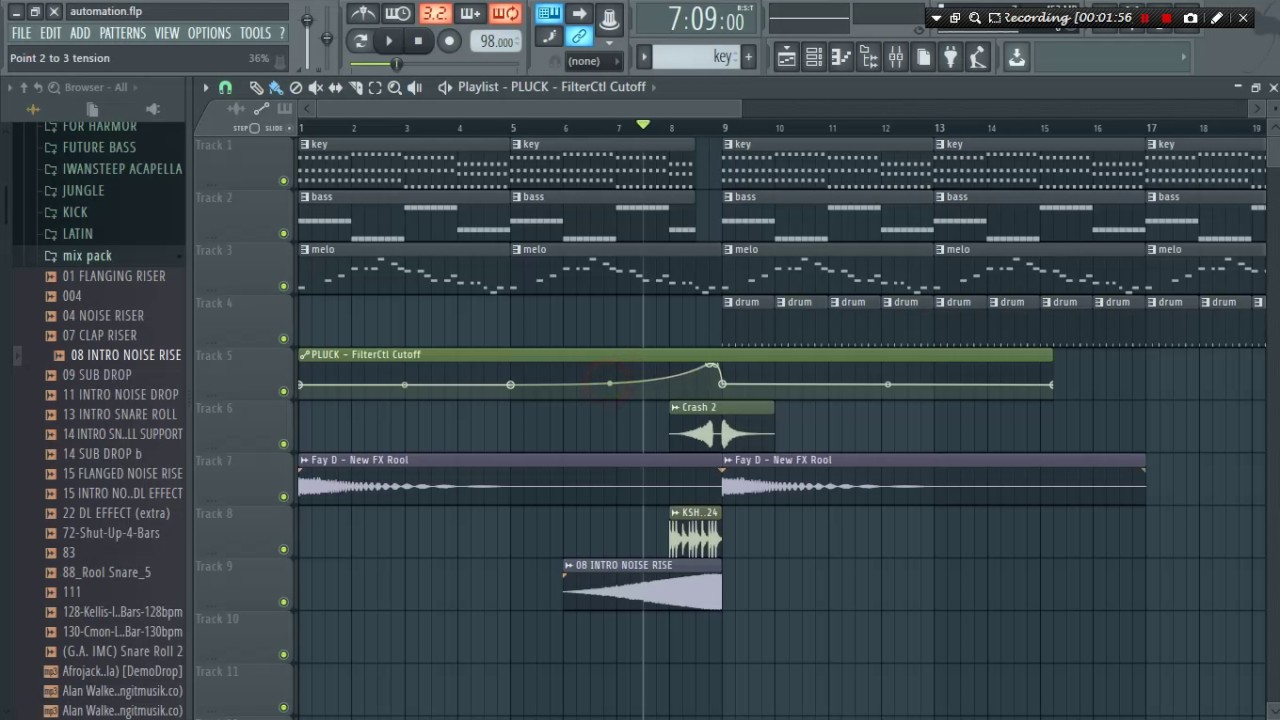
Task: Mute Track 5 using its green LED
Action: pyautogui.click(x=283, y=392)
